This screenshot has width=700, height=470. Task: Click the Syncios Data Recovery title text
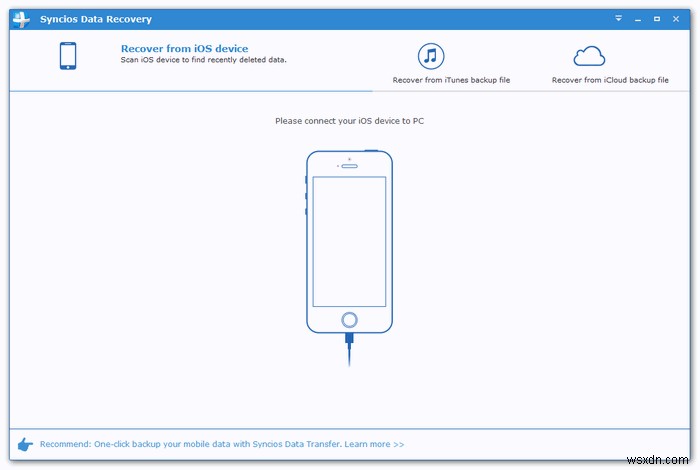(x=96, y=19)
